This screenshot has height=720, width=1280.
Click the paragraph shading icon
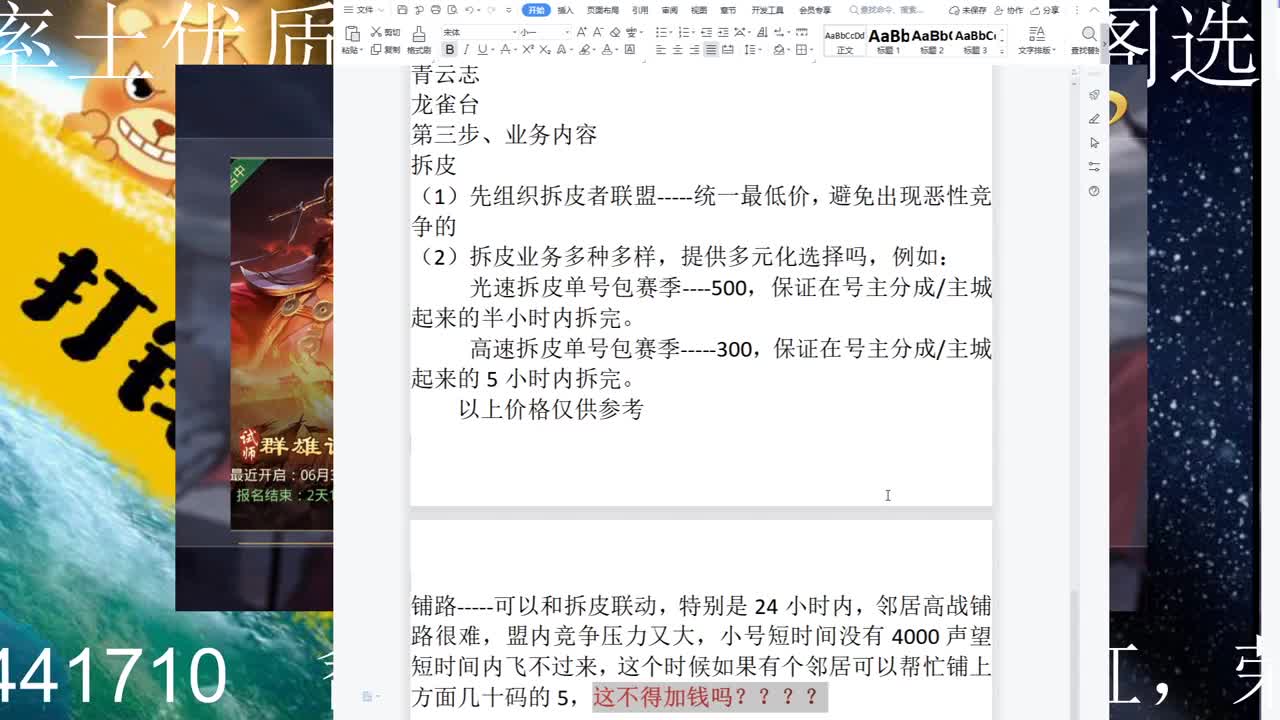pos(779,49)
